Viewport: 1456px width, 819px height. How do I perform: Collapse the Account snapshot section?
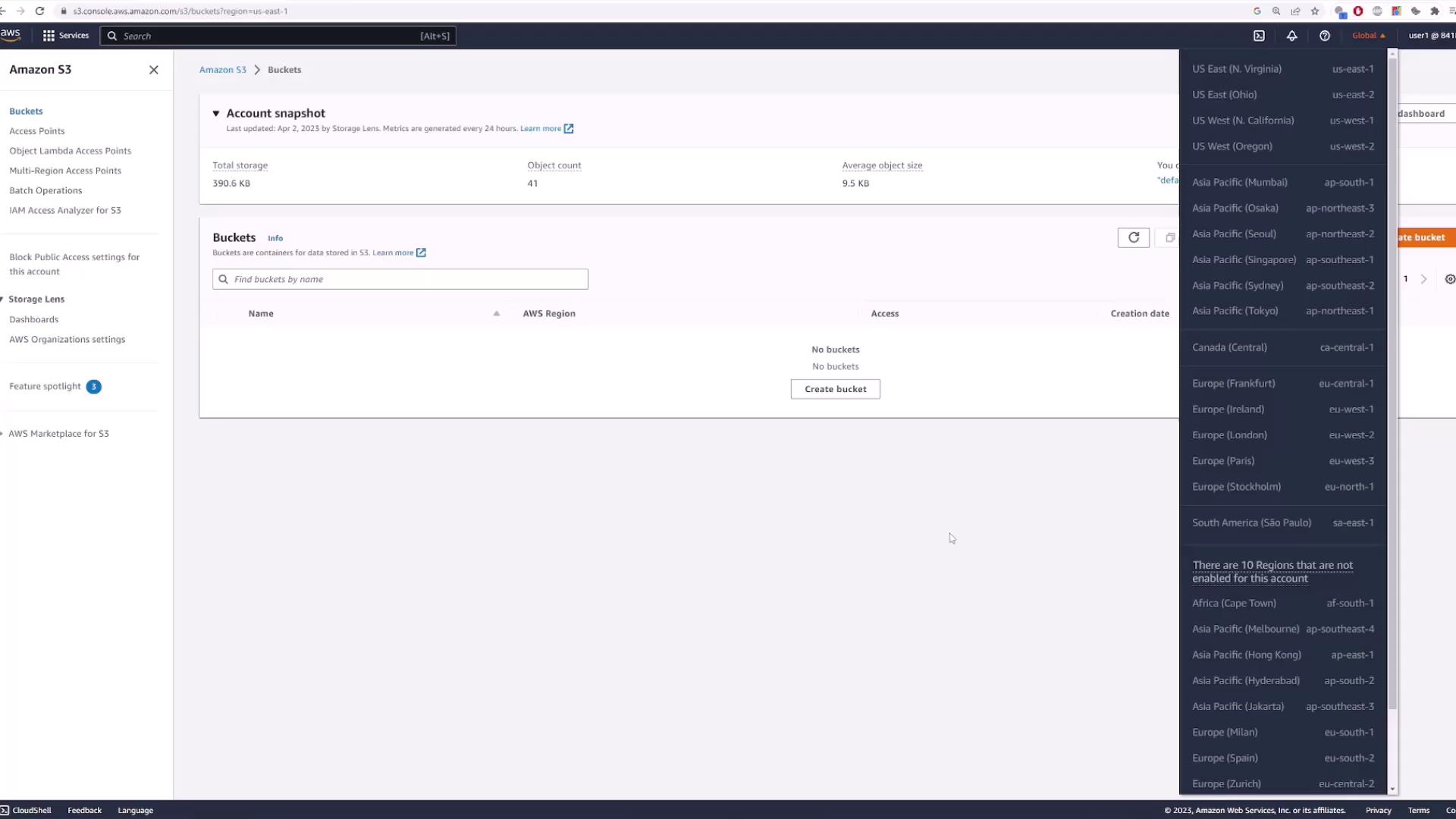pos(216,114)
